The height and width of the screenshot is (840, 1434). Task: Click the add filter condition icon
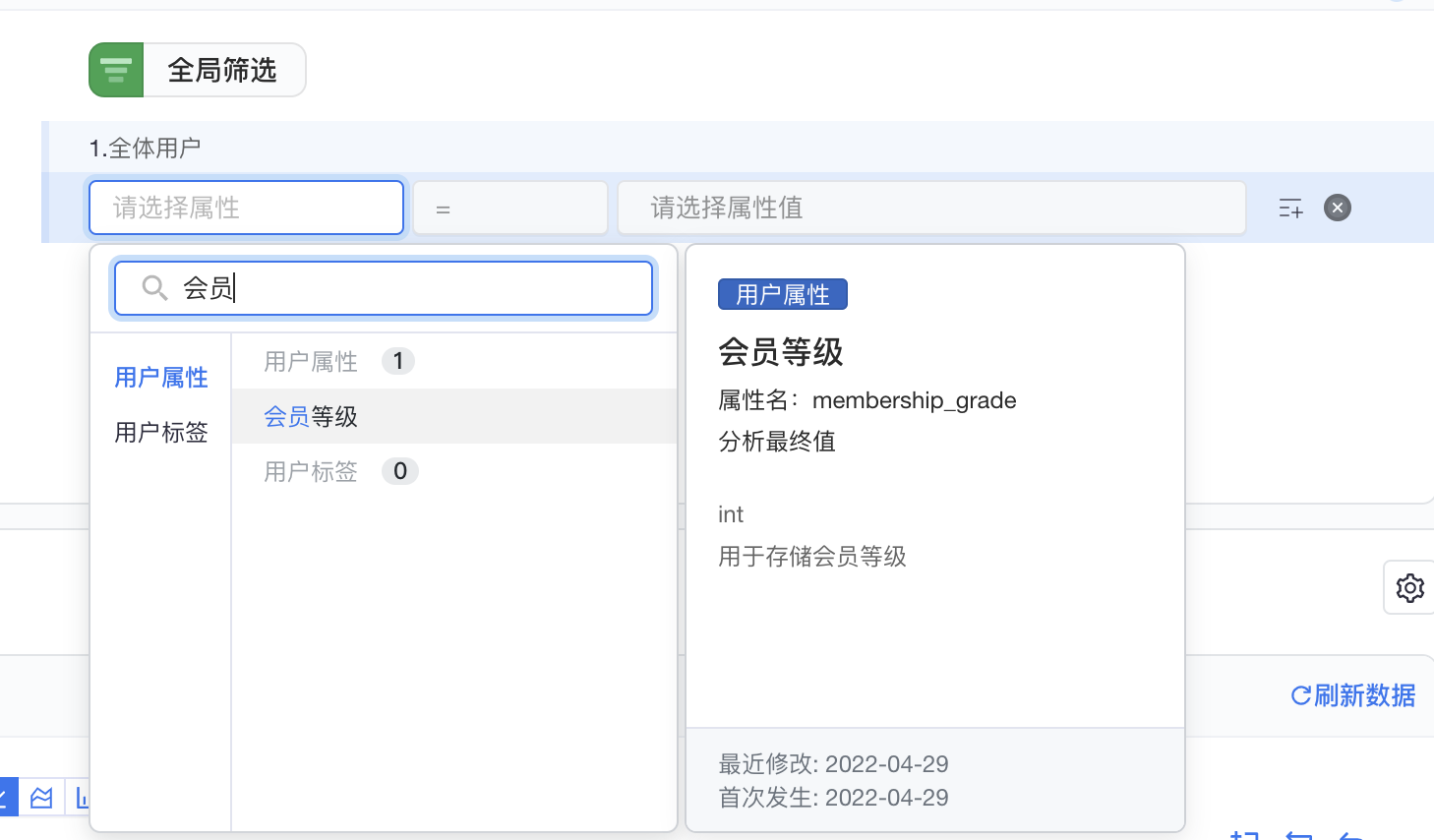[1290, 208]
